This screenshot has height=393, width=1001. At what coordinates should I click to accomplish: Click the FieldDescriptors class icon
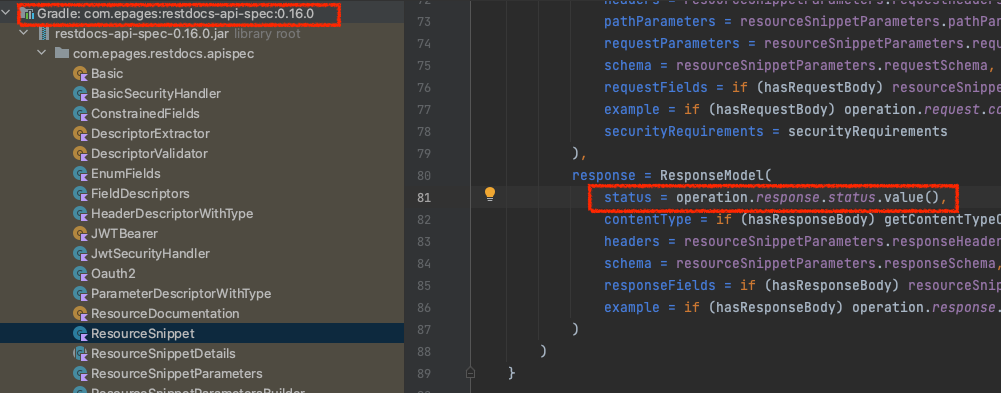80,193
